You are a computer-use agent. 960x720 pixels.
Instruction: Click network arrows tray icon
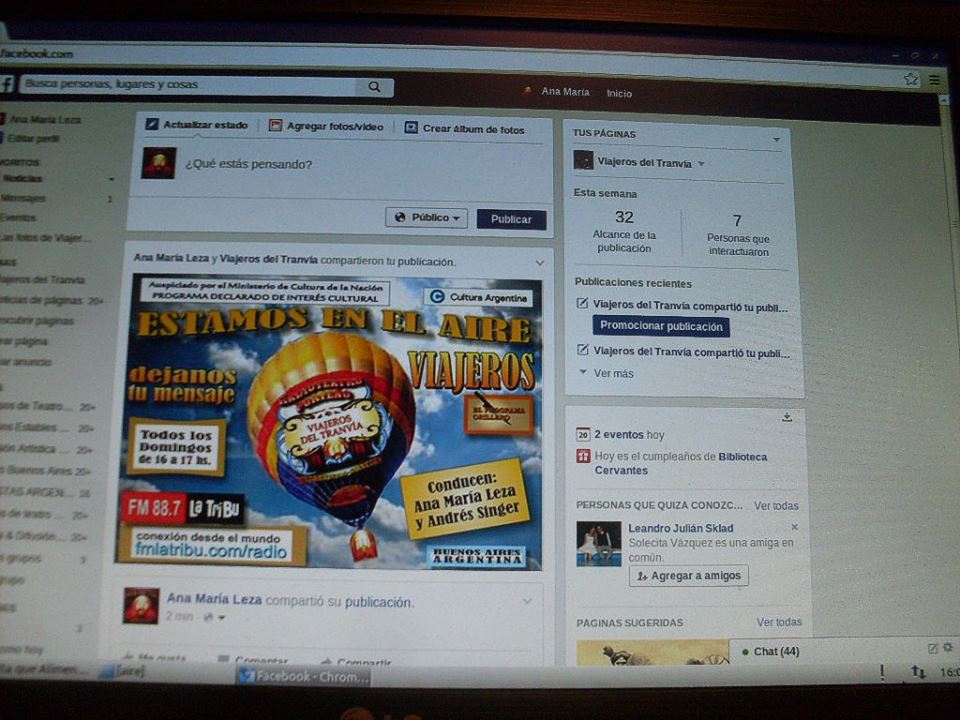918,672
